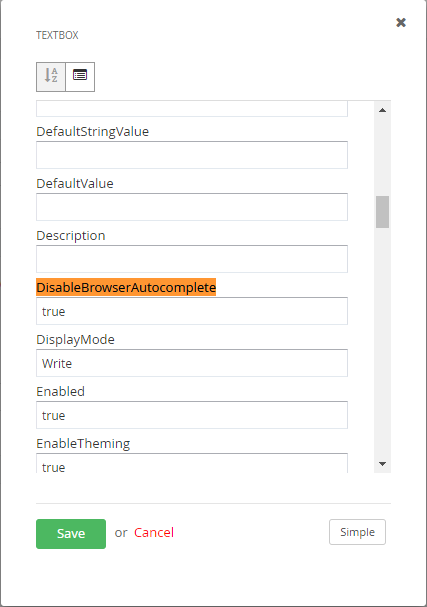Click the partially visible top input field

[192, 108]
